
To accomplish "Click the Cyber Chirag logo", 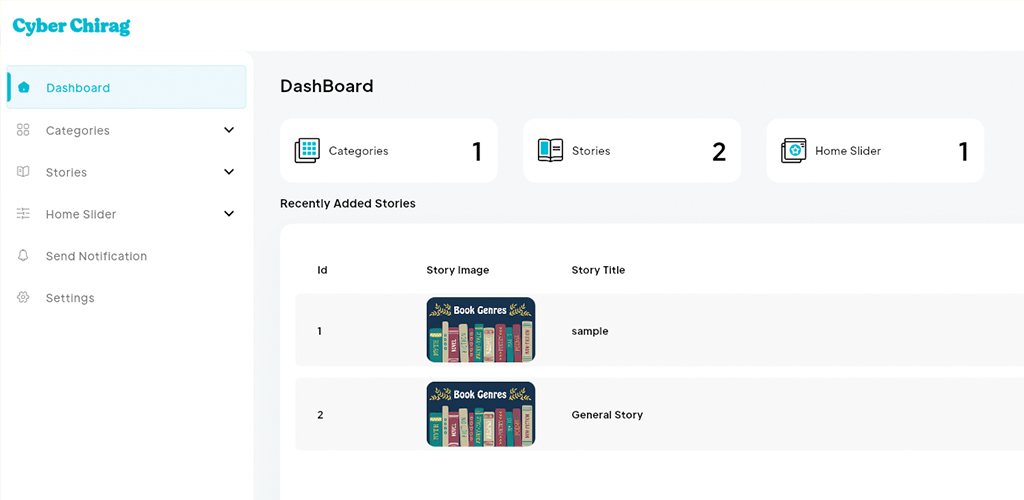I will click(71, 26).
